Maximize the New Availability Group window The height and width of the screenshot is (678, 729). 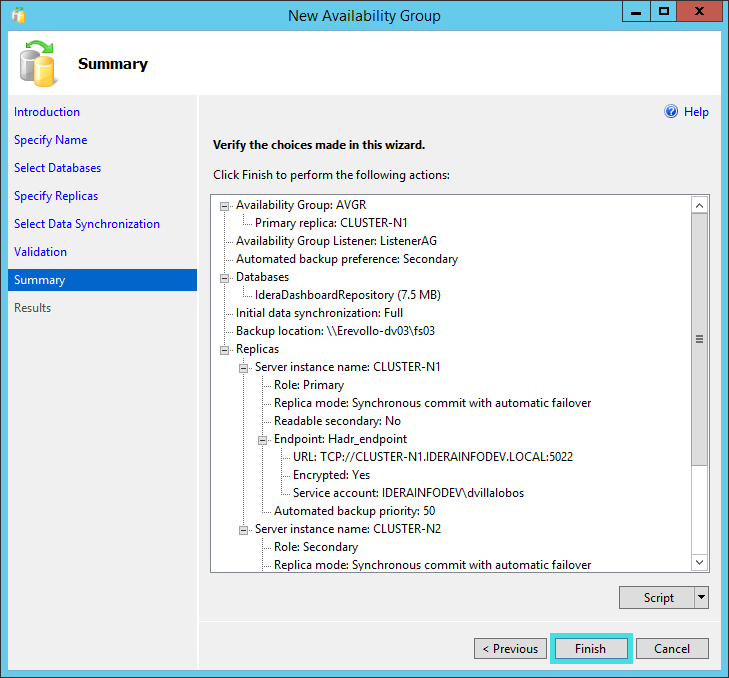[664, 12]
